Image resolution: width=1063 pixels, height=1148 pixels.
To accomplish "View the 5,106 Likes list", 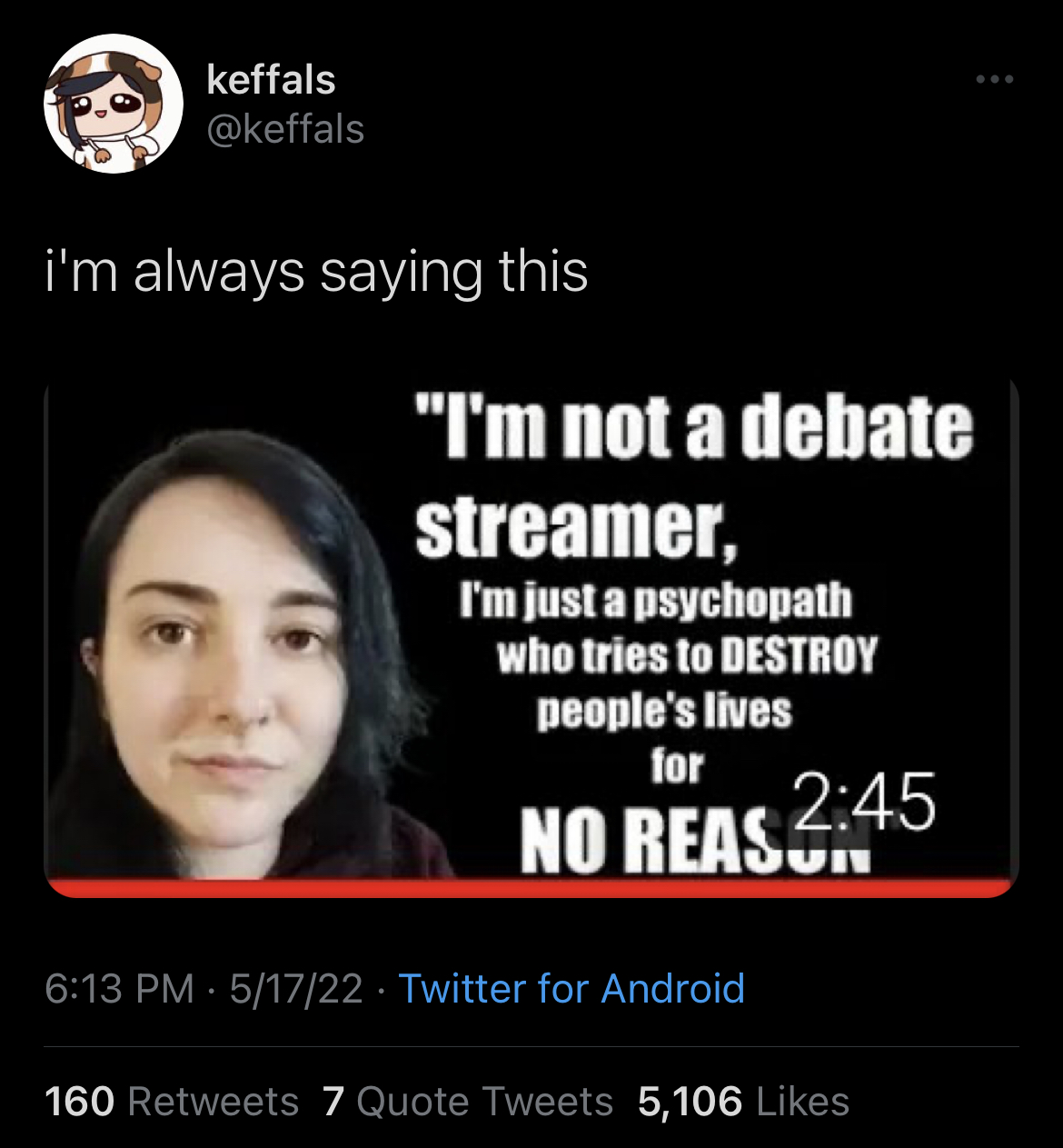I will click(743, 1102).
